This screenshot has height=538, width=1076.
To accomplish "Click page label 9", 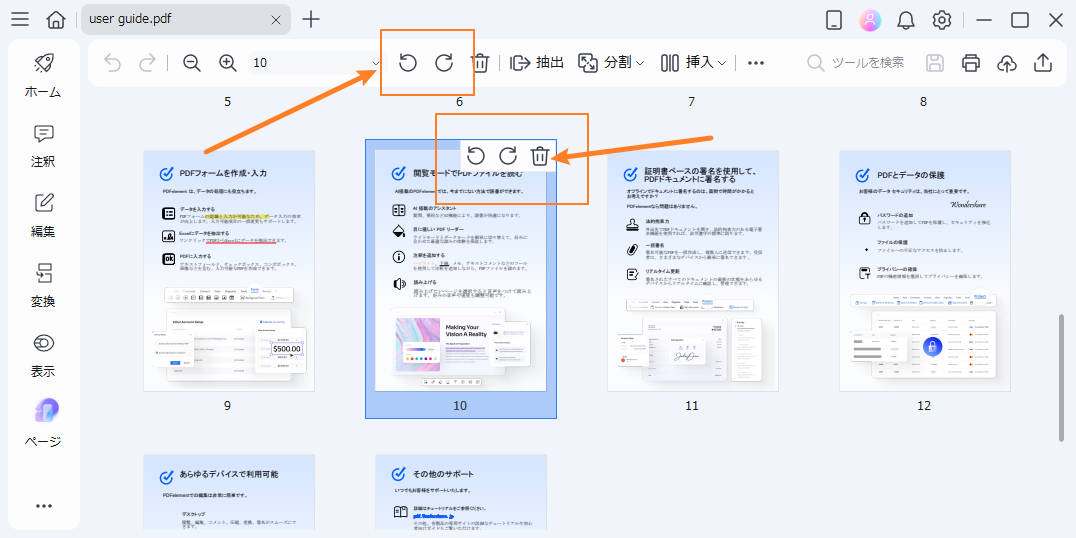I will click(227, 406).
